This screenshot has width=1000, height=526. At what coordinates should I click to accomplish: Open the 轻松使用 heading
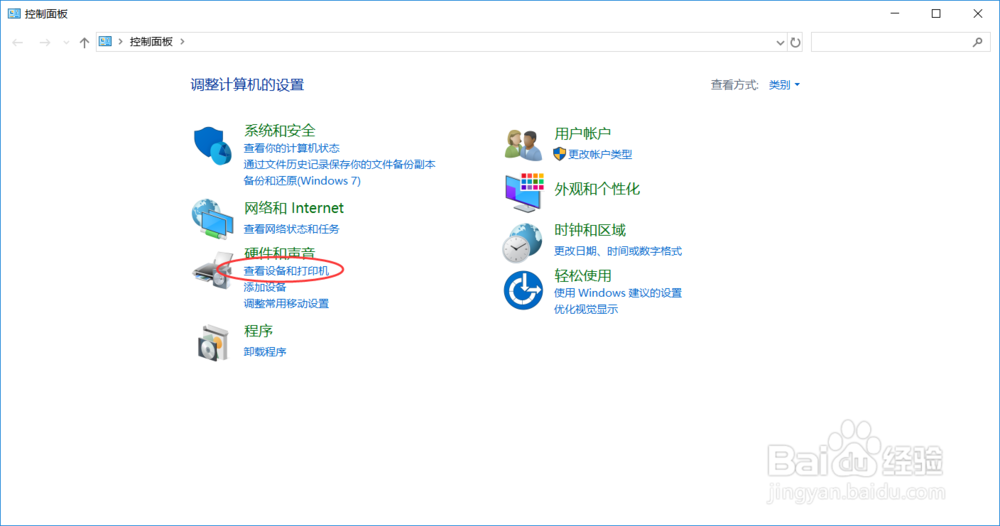pos(583,275)
